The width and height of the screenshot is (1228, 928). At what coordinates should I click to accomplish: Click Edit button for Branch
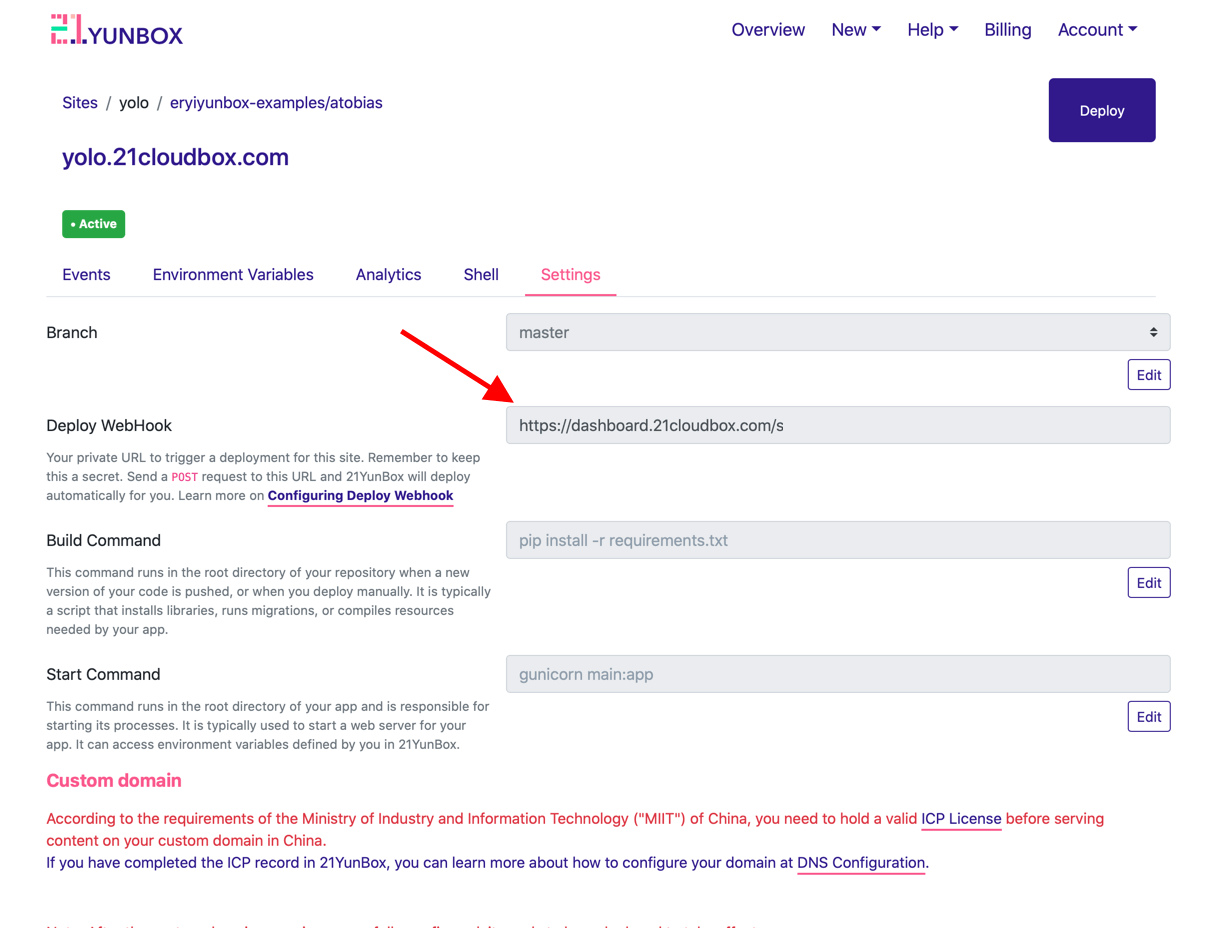pyautogui.click(x=1148, y=375)
